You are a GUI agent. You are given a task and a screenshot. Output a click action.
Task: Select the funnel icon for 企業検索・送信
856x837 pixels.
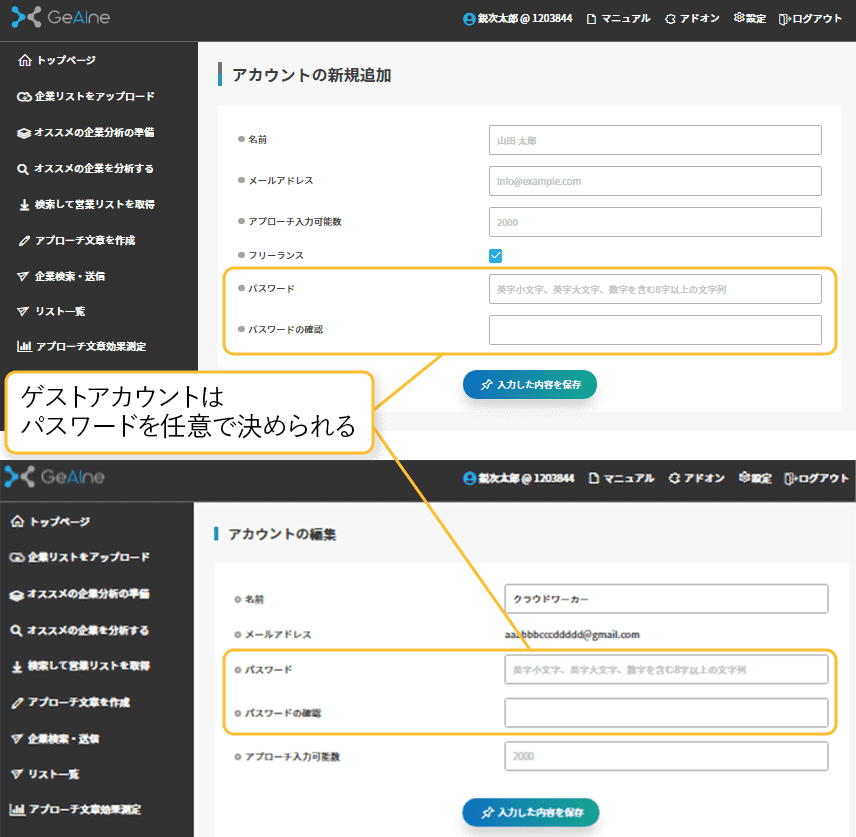tap(22, 276)
